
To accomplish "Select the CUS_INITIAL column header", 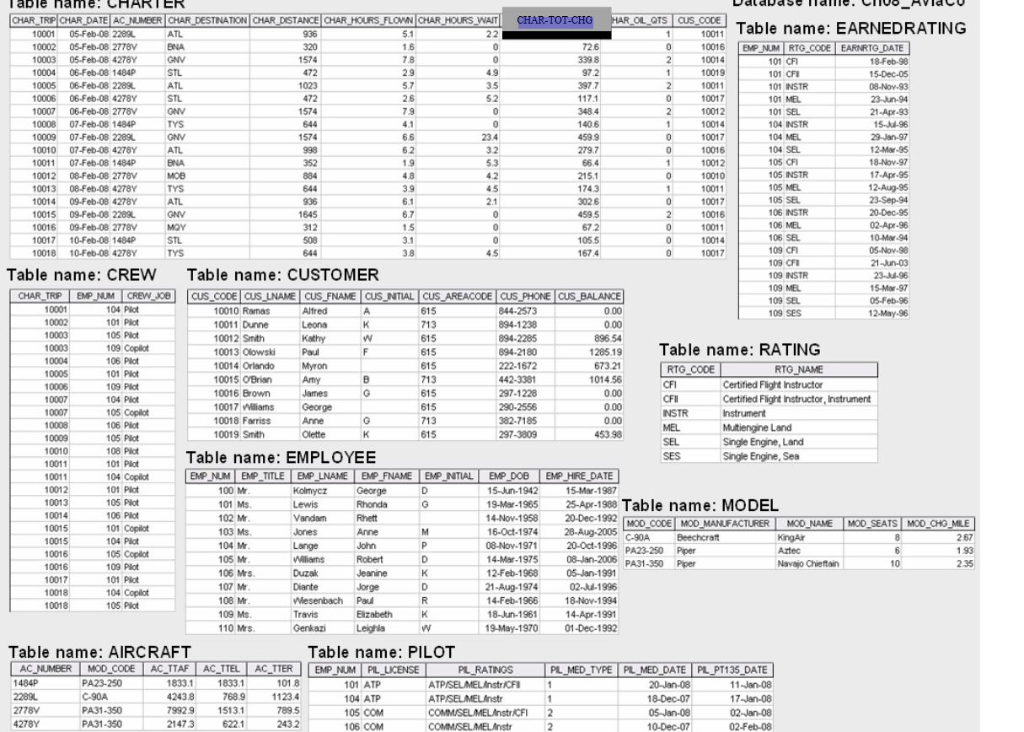I will tap(389, 296).
